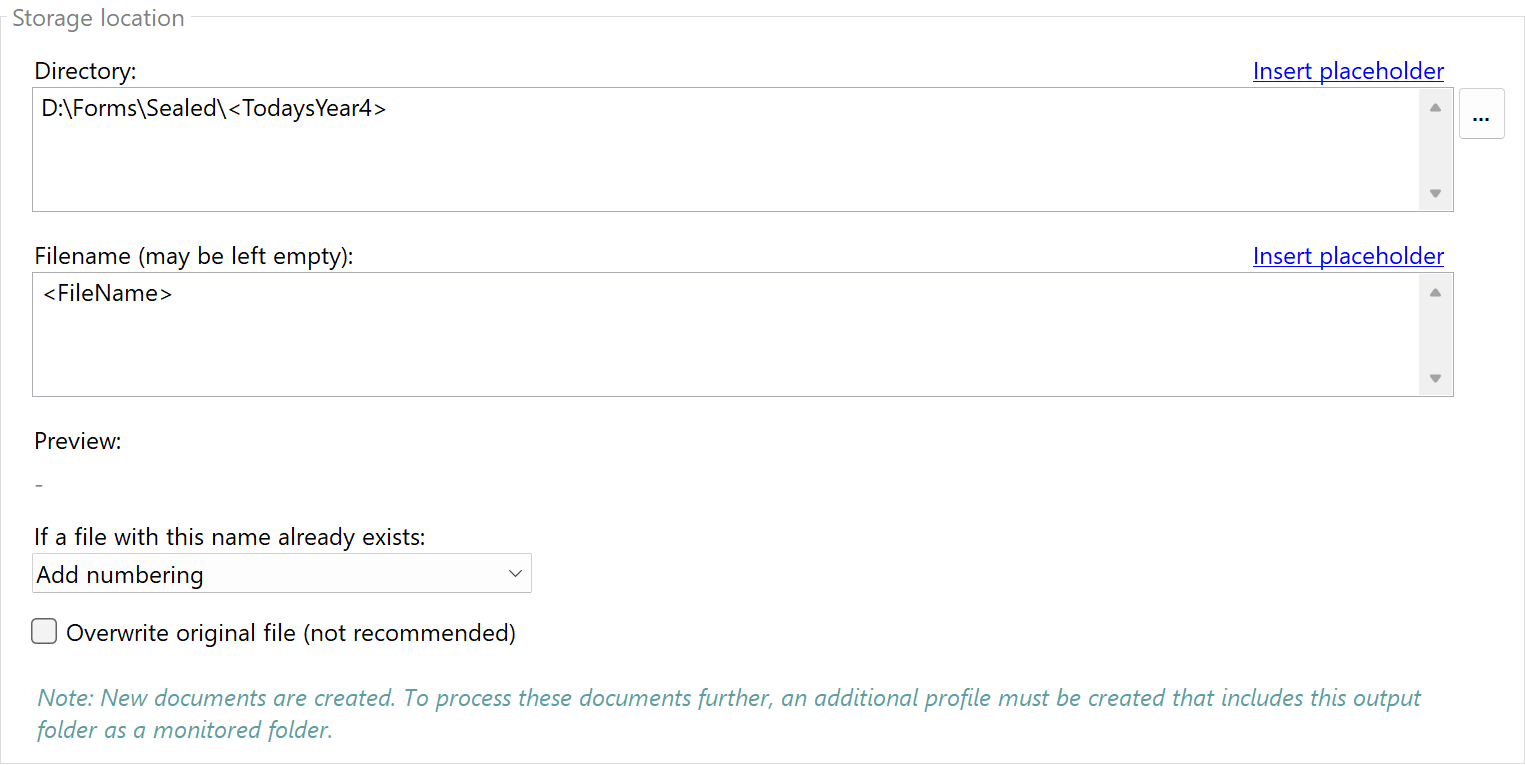The image size is (1525, 765).
Task: Click the italic note about new documents
Action: coord(728,713)
